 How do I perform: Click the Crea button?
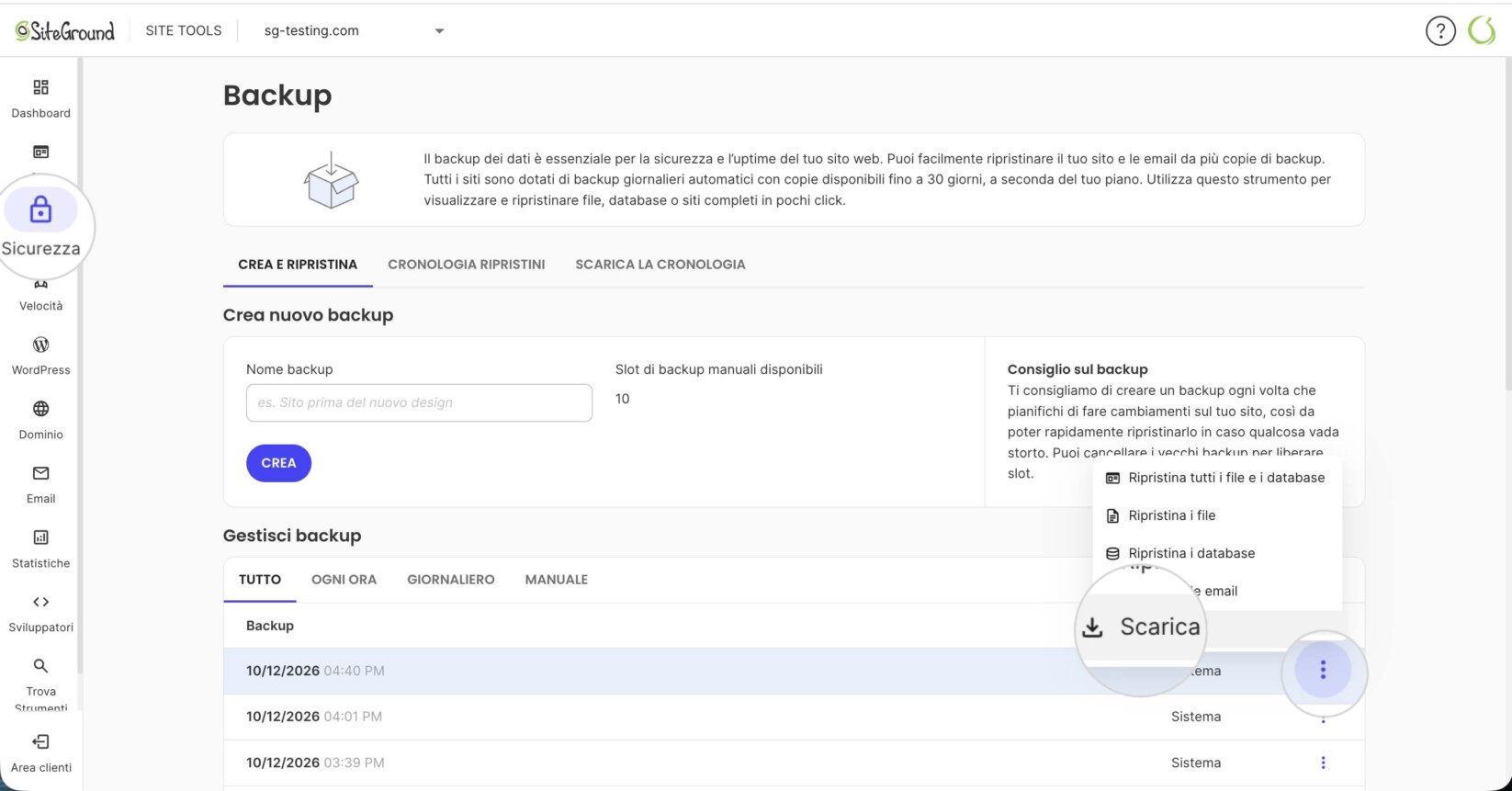pyautogui.click(x=278, y=463)
